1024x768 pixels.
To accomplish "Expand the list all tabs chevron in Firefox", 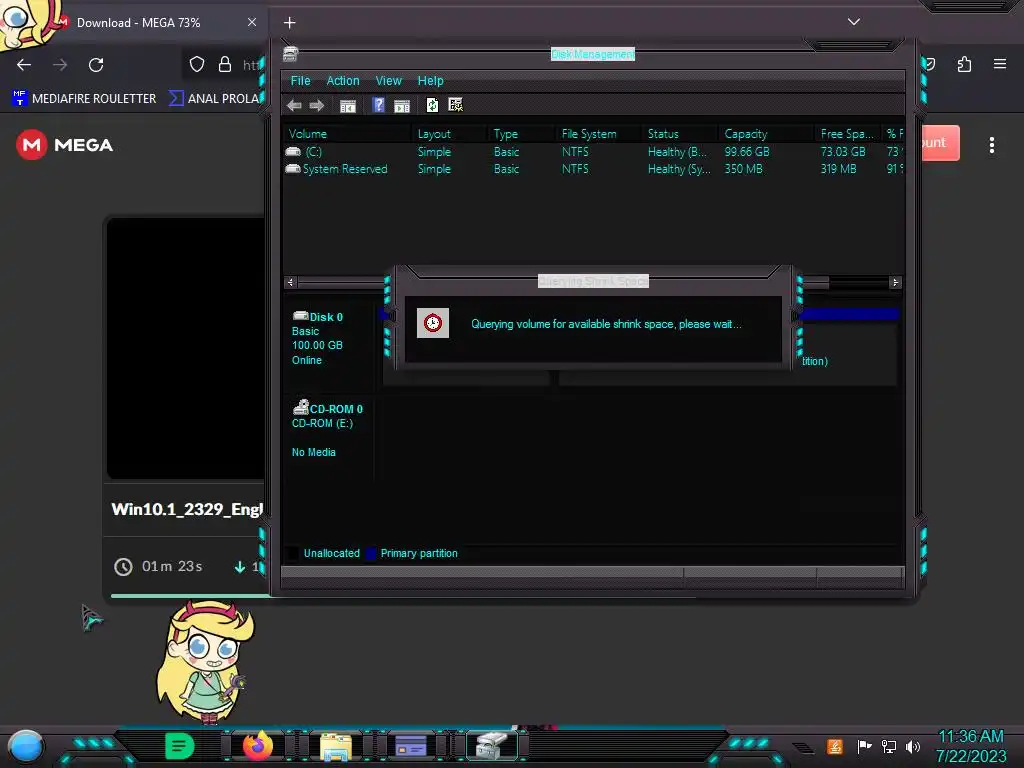I will (854, 22).
